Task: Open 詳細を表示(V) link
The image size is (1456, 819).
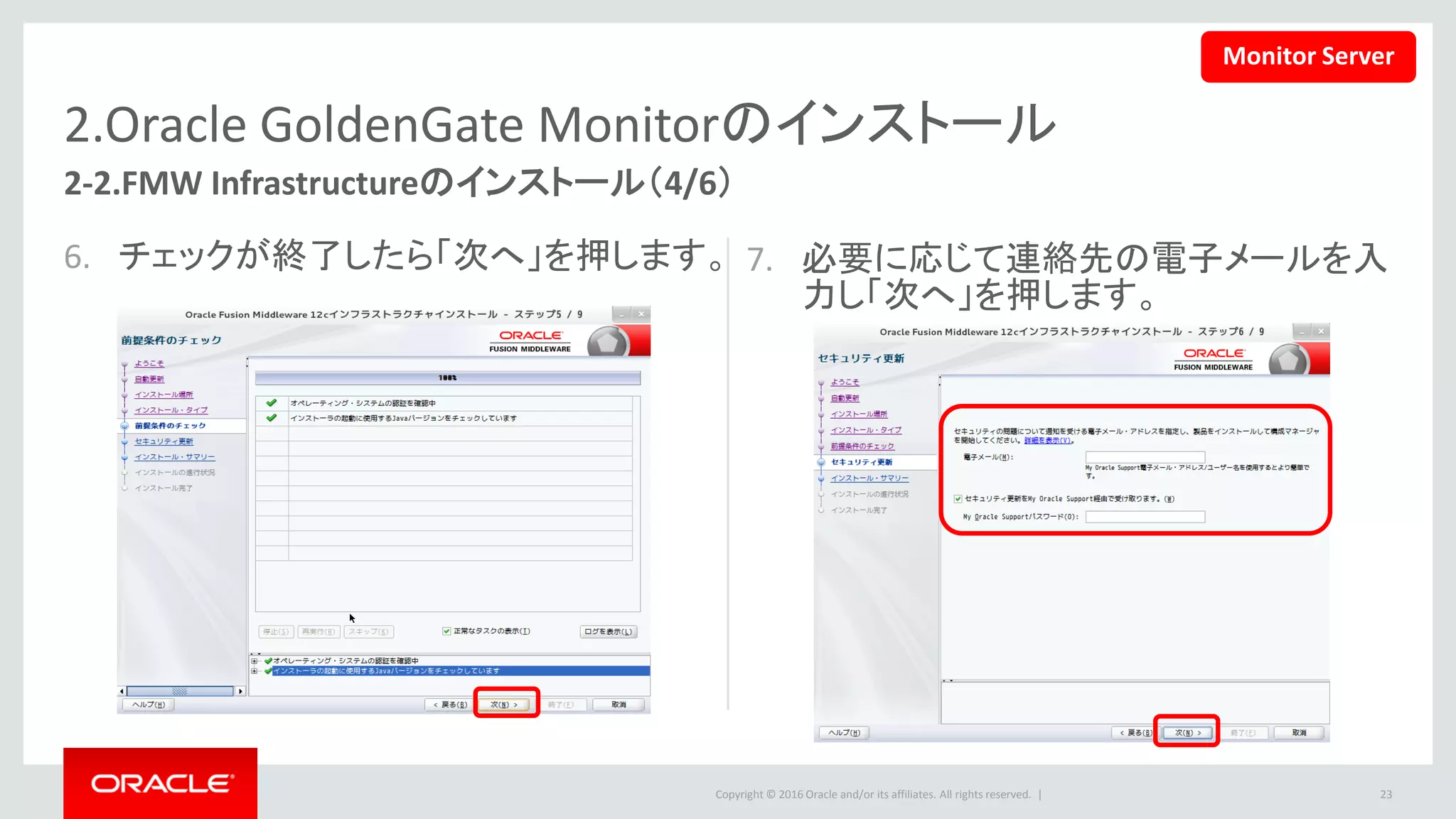Action: coord(1048,441)
